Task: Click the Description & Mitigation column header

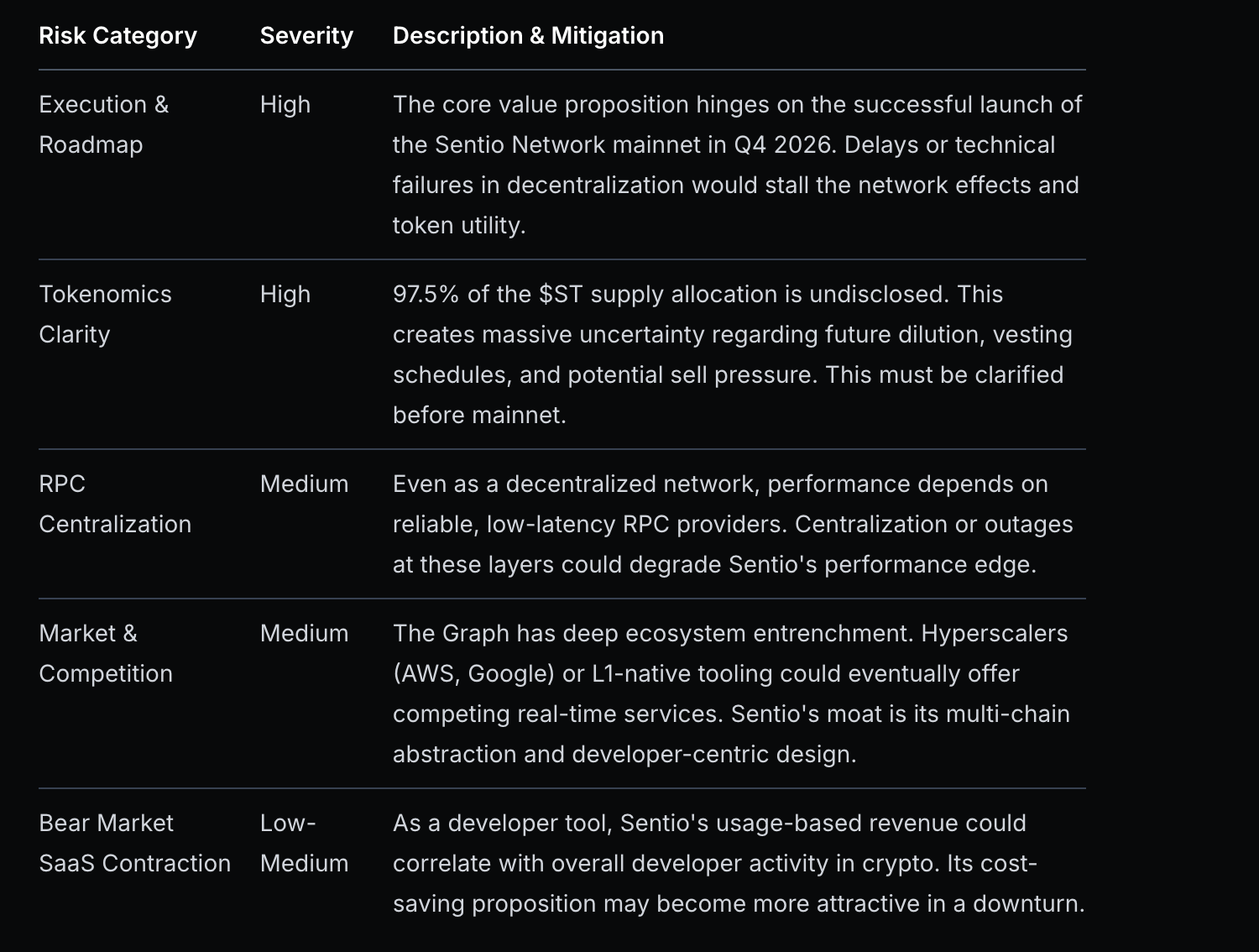Action: tap(528, 35)
